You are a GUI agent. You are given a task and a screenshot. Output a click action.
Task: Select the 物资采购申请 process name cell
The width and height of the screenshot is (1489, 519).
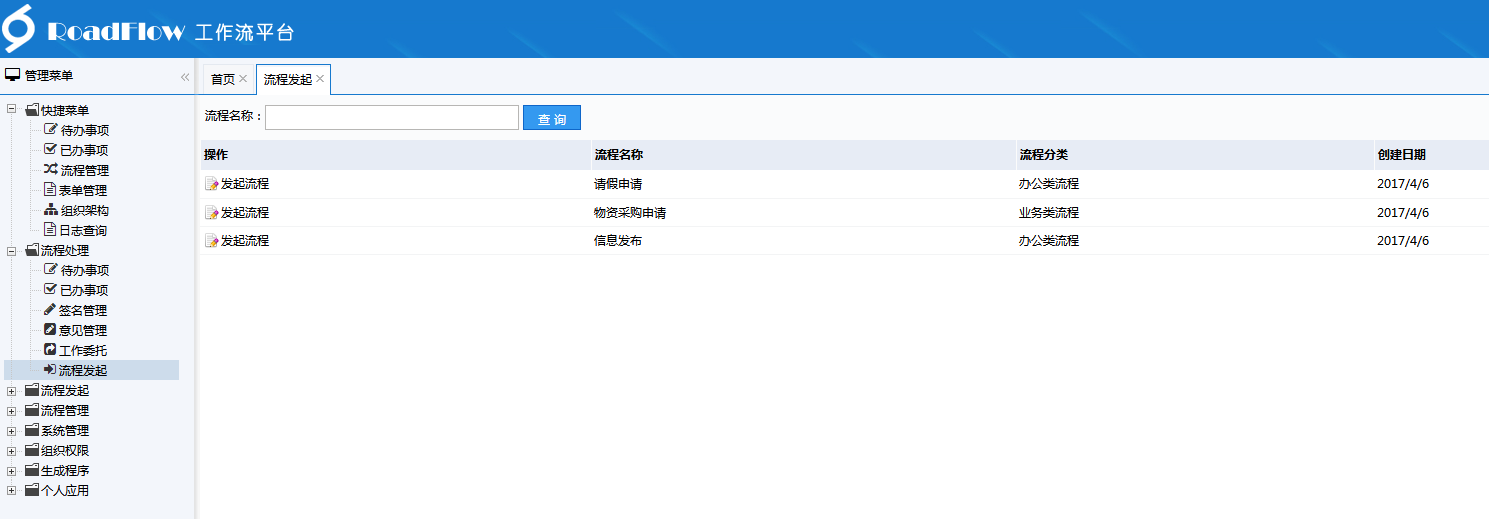pos(630,213)
